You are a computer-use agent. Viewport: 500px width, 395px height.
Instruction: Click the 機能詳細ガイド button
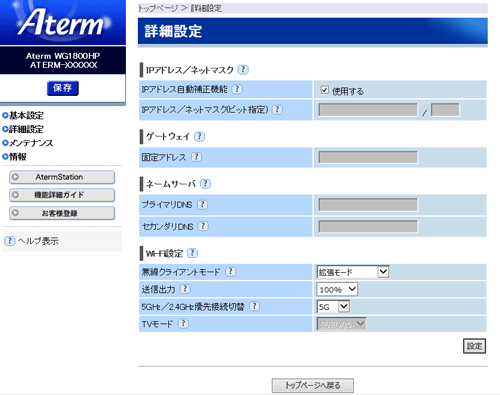(62, 195)
